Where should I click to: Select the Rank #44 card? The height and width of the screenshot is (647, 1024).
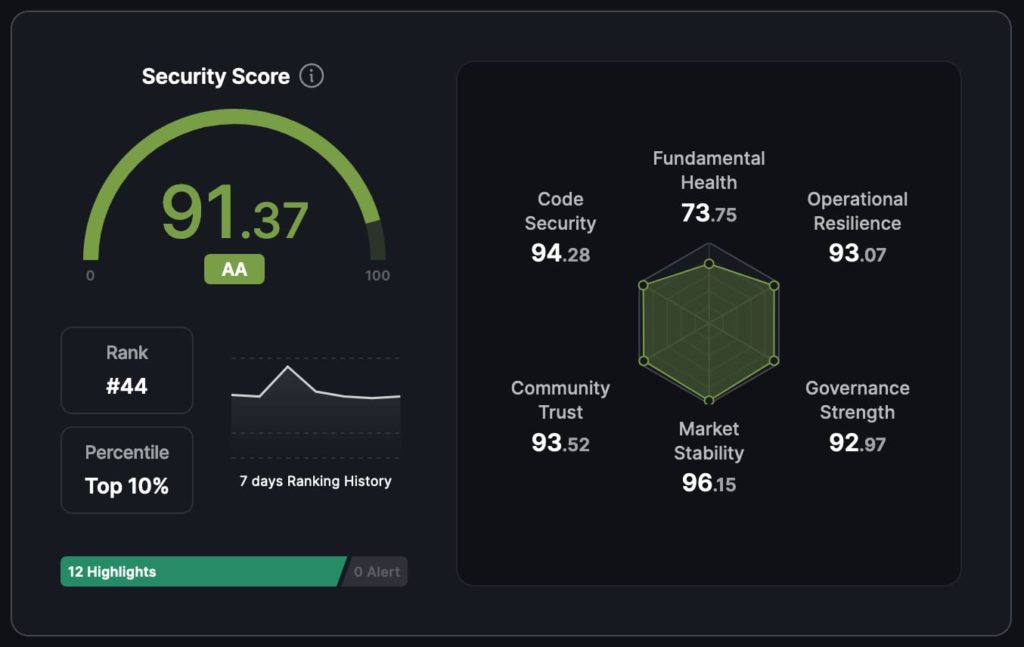click(127, 370)
